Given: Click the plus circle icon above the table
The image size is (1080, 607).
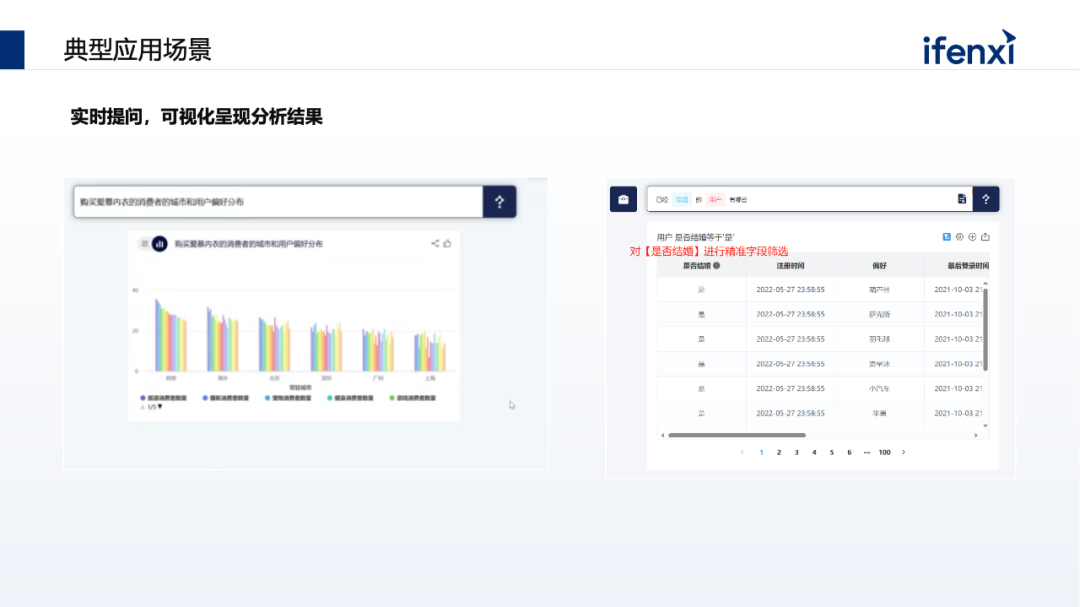Looking at the screenshot, I should click(x=972, y=237).
